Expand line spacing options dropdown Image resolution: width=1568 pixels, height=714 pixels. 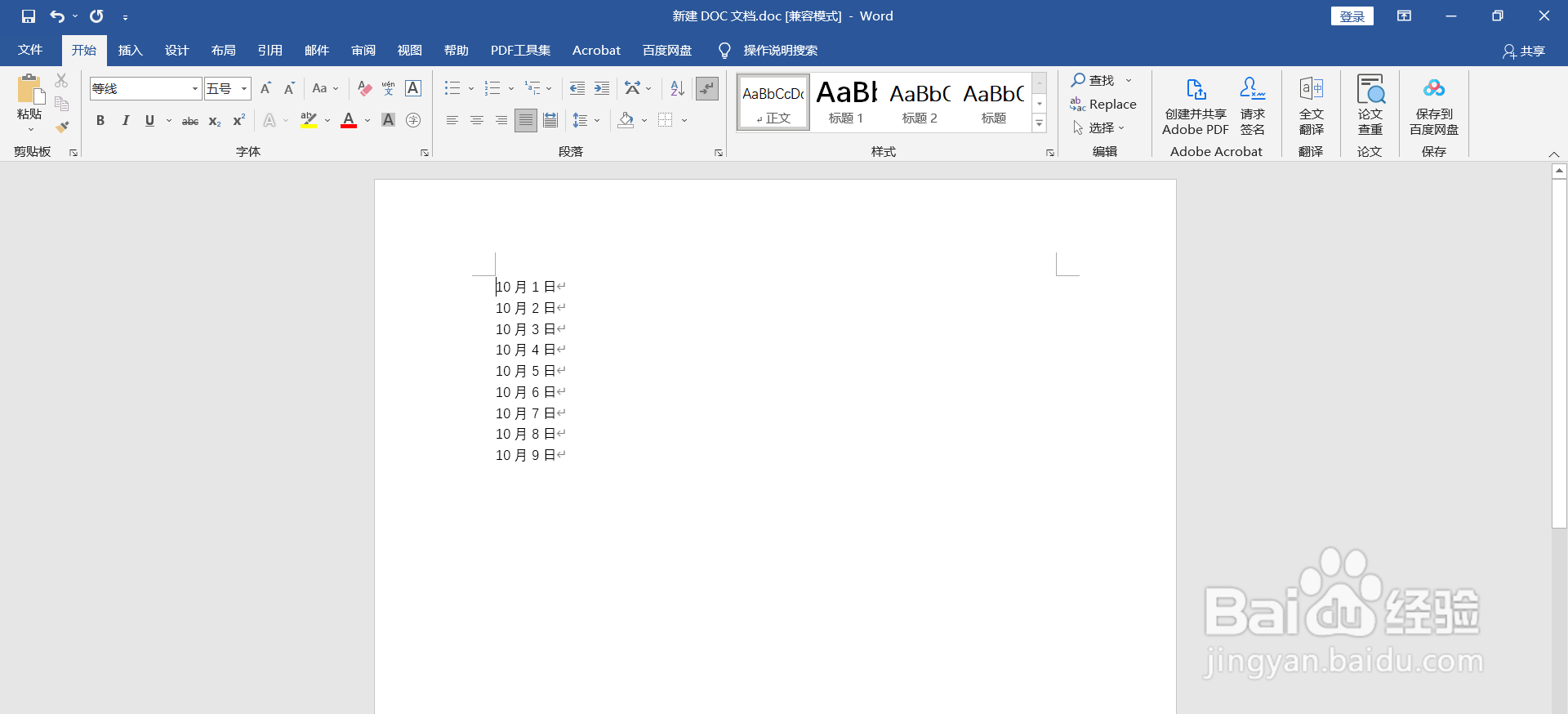point(597,121)
